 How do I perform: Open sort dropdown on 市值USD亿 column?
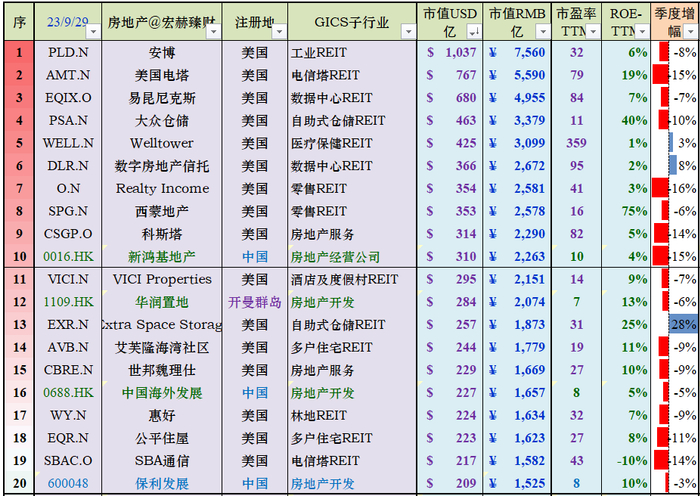tap(473, 32)
